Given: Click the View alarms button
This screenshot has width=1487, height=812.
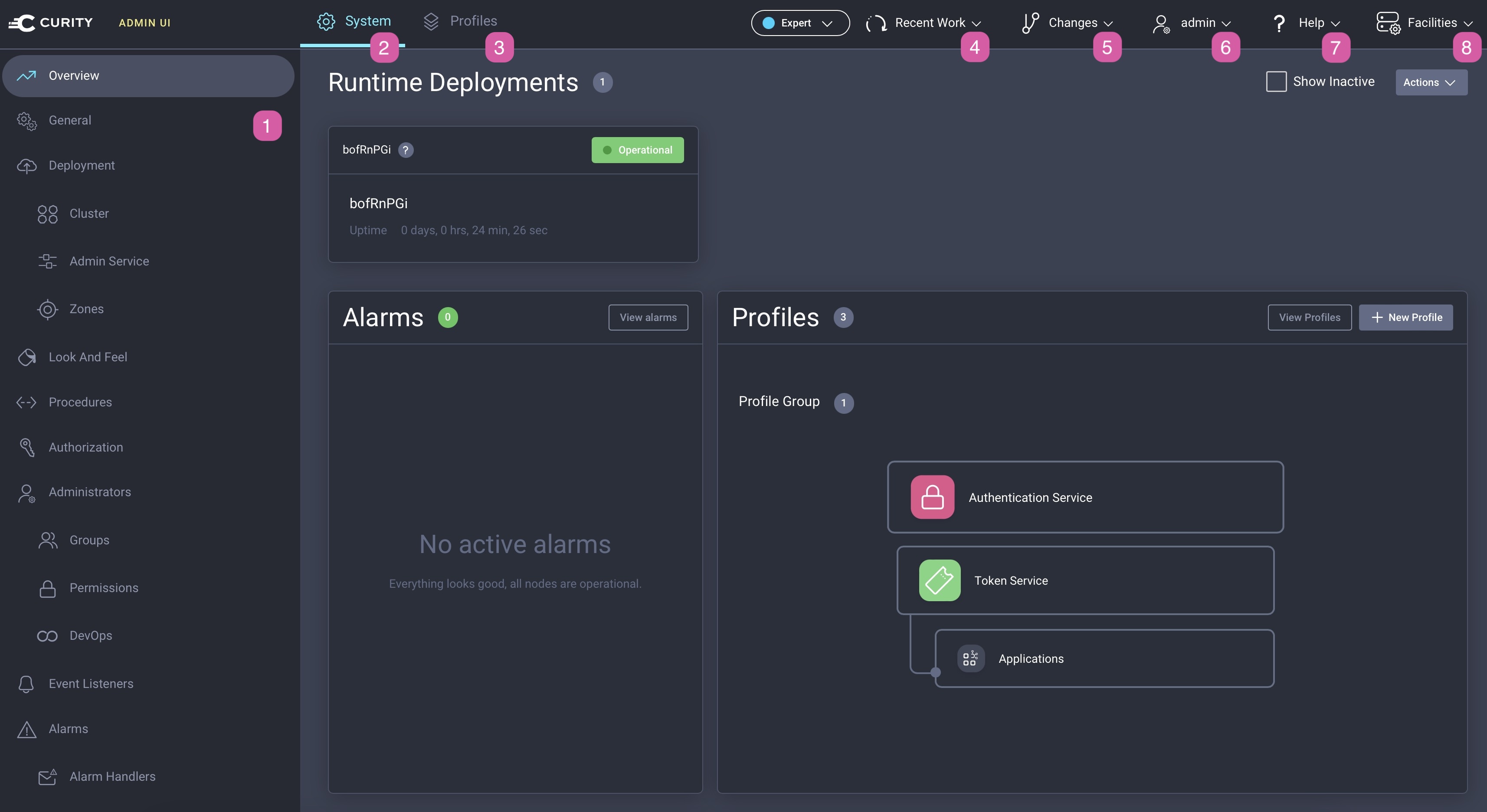Looking at the screenshot, I should point(648,318).
